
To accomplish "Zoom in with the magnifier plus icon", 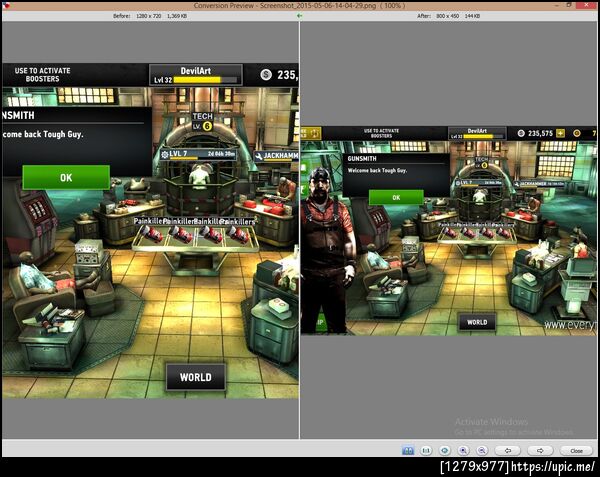I will click(x=463, y=451).
